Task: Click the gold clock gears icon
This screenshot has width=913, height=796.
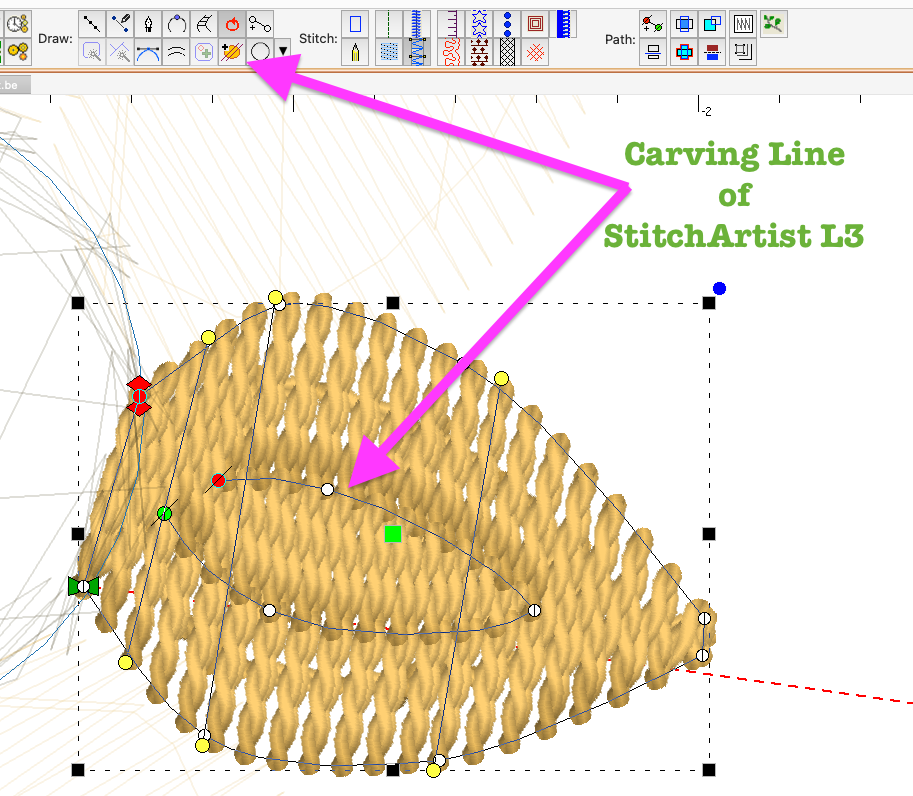Action: tap(17, 23)
